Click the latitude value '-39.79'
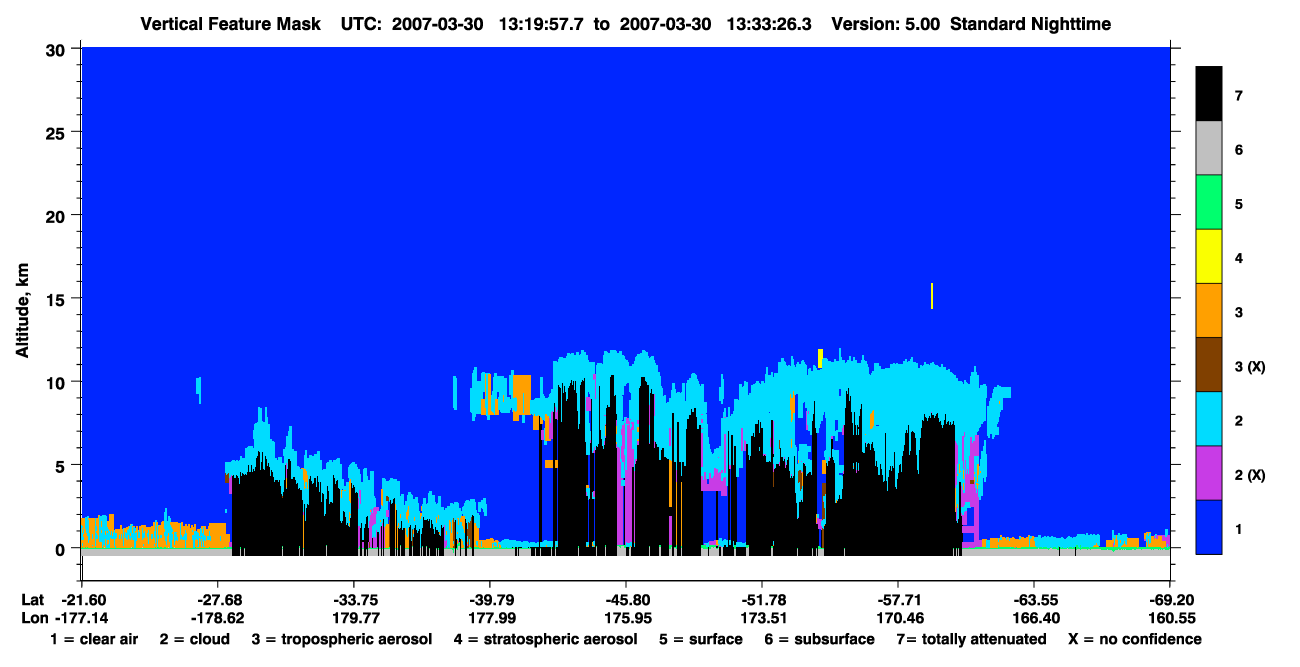 (x=489, y=600)
